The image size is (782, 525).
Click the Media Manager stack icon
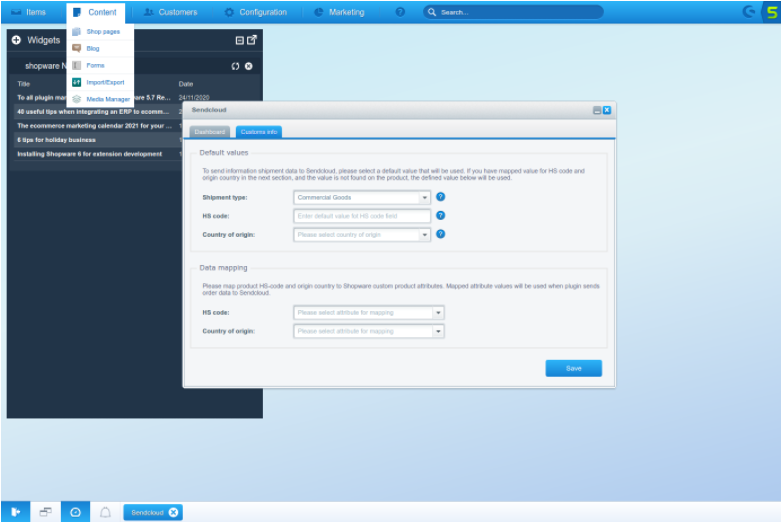[76, 99]
